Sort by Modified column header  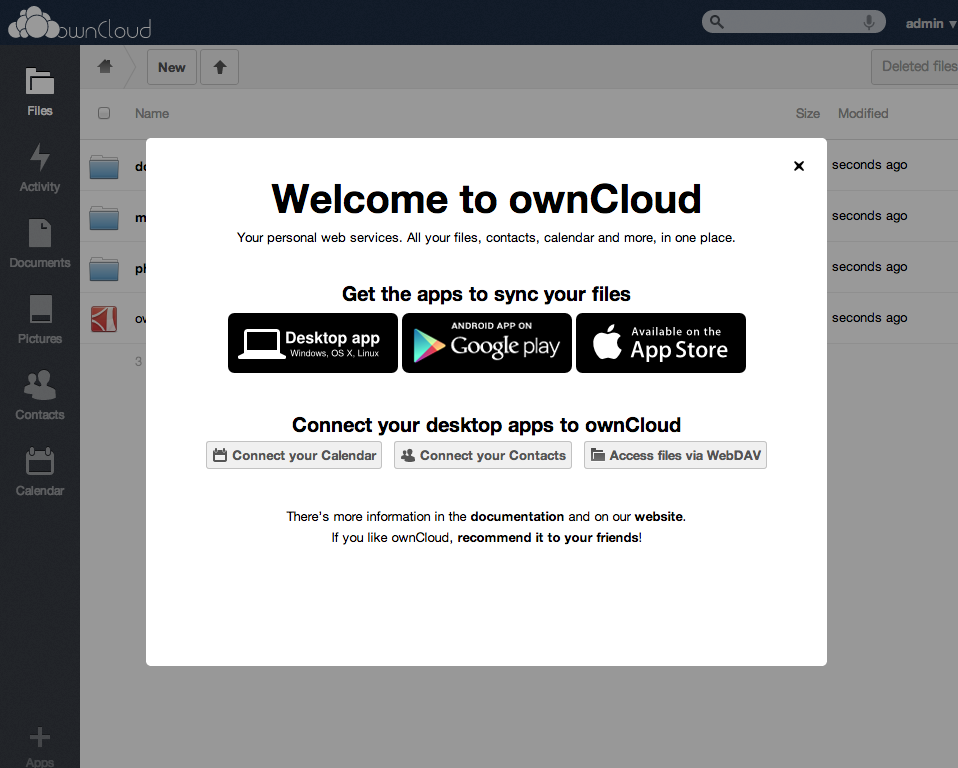click(863, 113)
